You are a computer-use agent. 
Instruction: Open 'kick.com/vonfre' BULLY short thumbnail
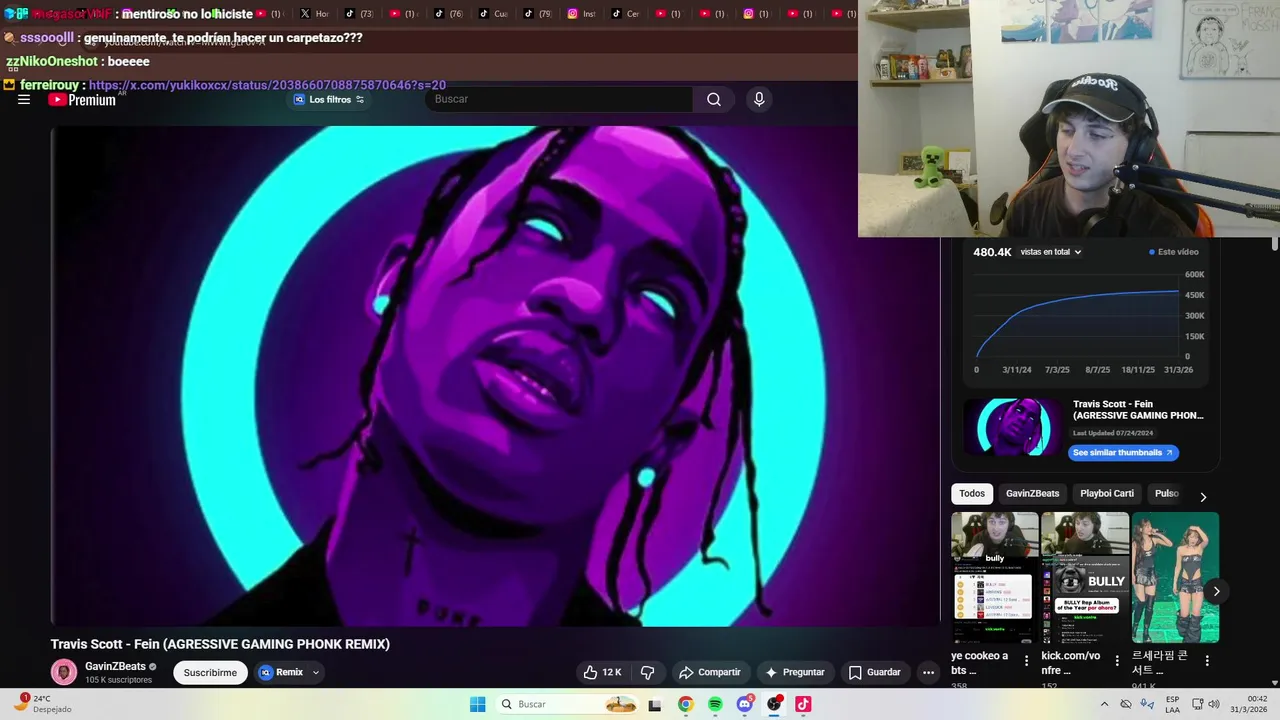tap(1085, 578)
